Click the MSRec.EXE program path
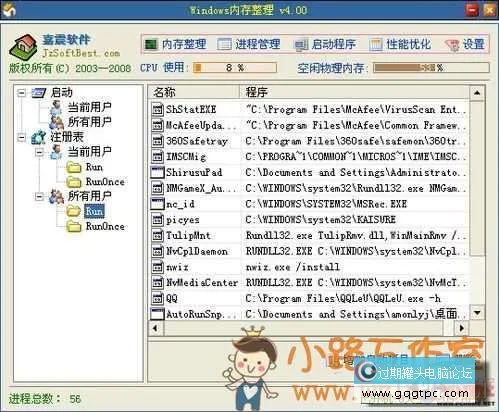This screenshot has height=412, width=499. tap(326, 204)
